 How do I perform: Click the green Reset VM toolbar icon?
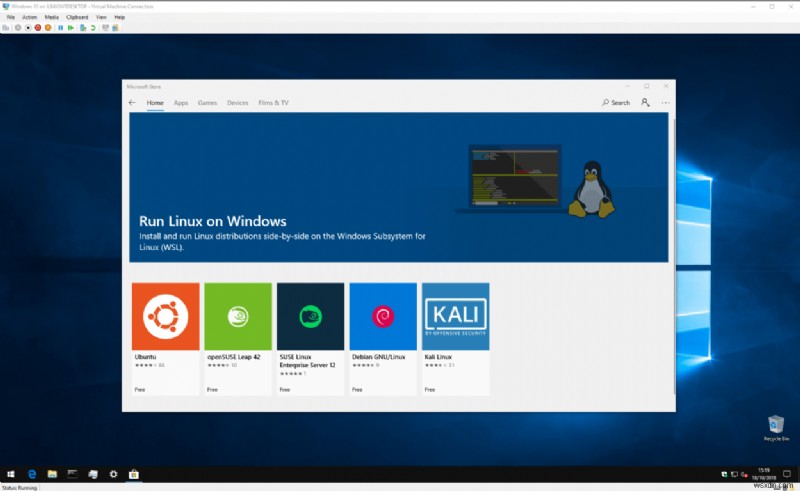(x=71, y=28)
